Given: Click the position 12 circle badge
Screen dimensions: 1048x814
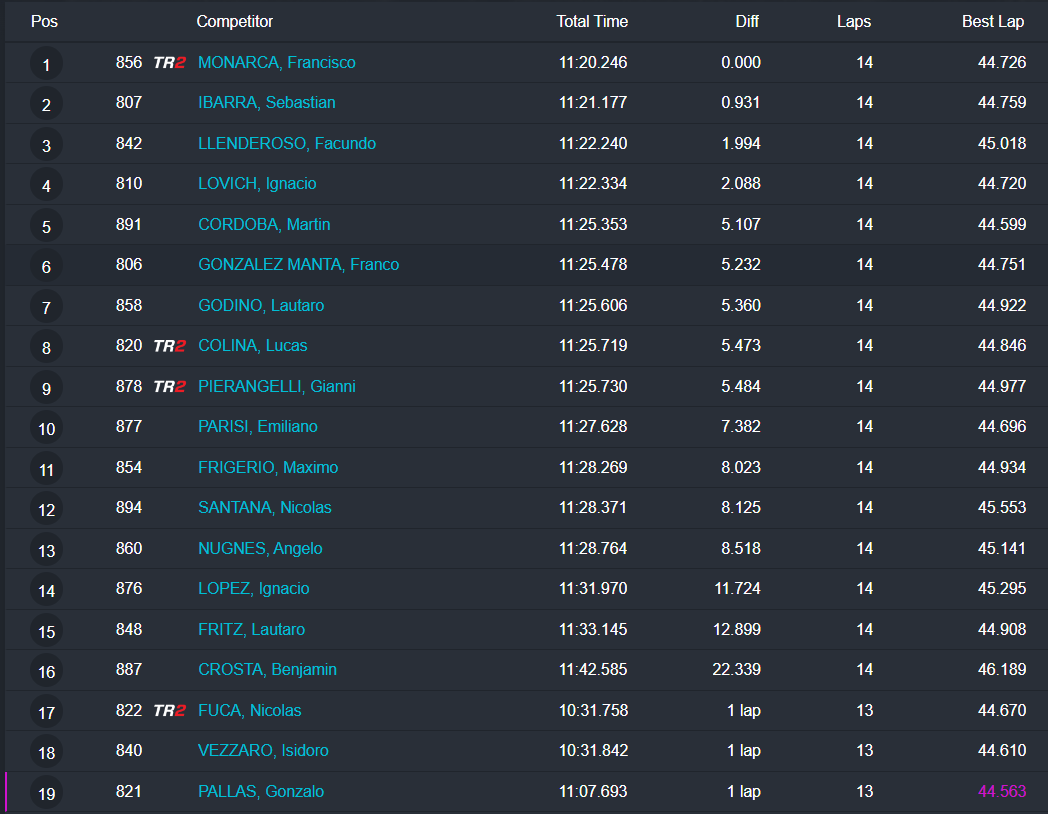Looking at the screenshot, I should [46, 510].
